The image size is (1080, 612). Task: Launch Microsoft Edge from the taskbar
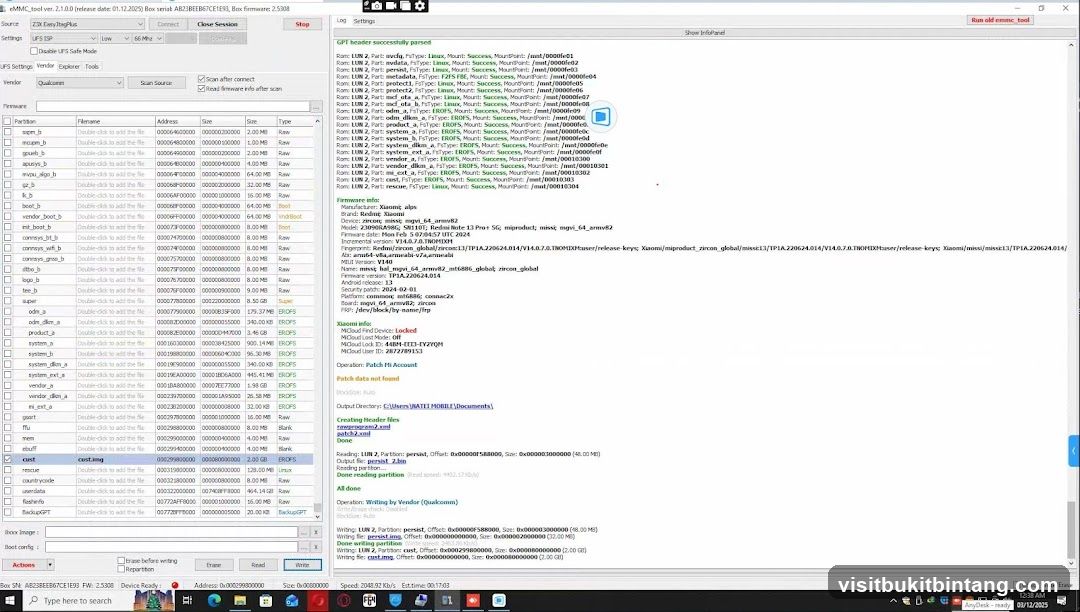pos(214,600)
